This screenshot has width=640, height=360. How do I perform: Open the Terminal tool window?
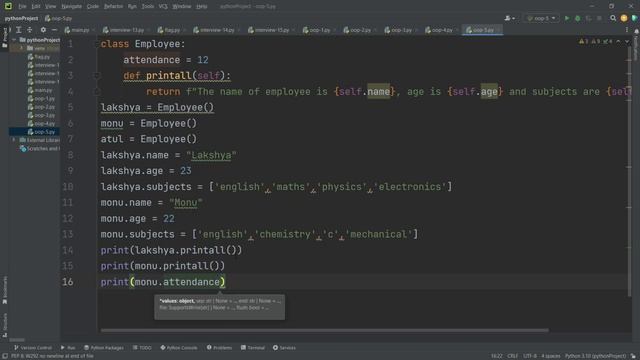click(253, 348)
